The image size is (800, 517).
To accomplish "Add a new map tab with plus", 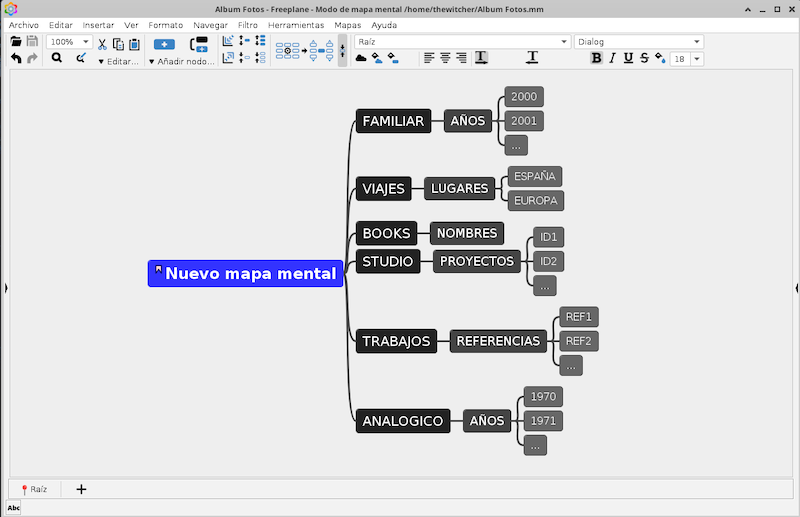I will click(82, 489).
